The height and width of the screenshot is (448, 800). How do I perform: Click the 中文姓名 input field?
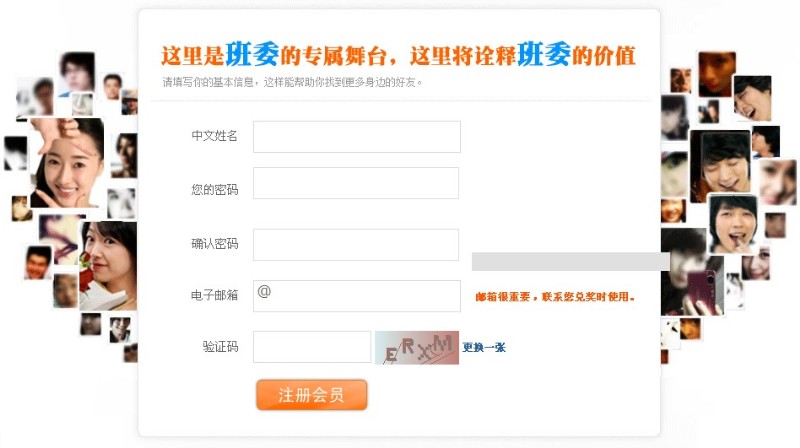tap(357, 137)
